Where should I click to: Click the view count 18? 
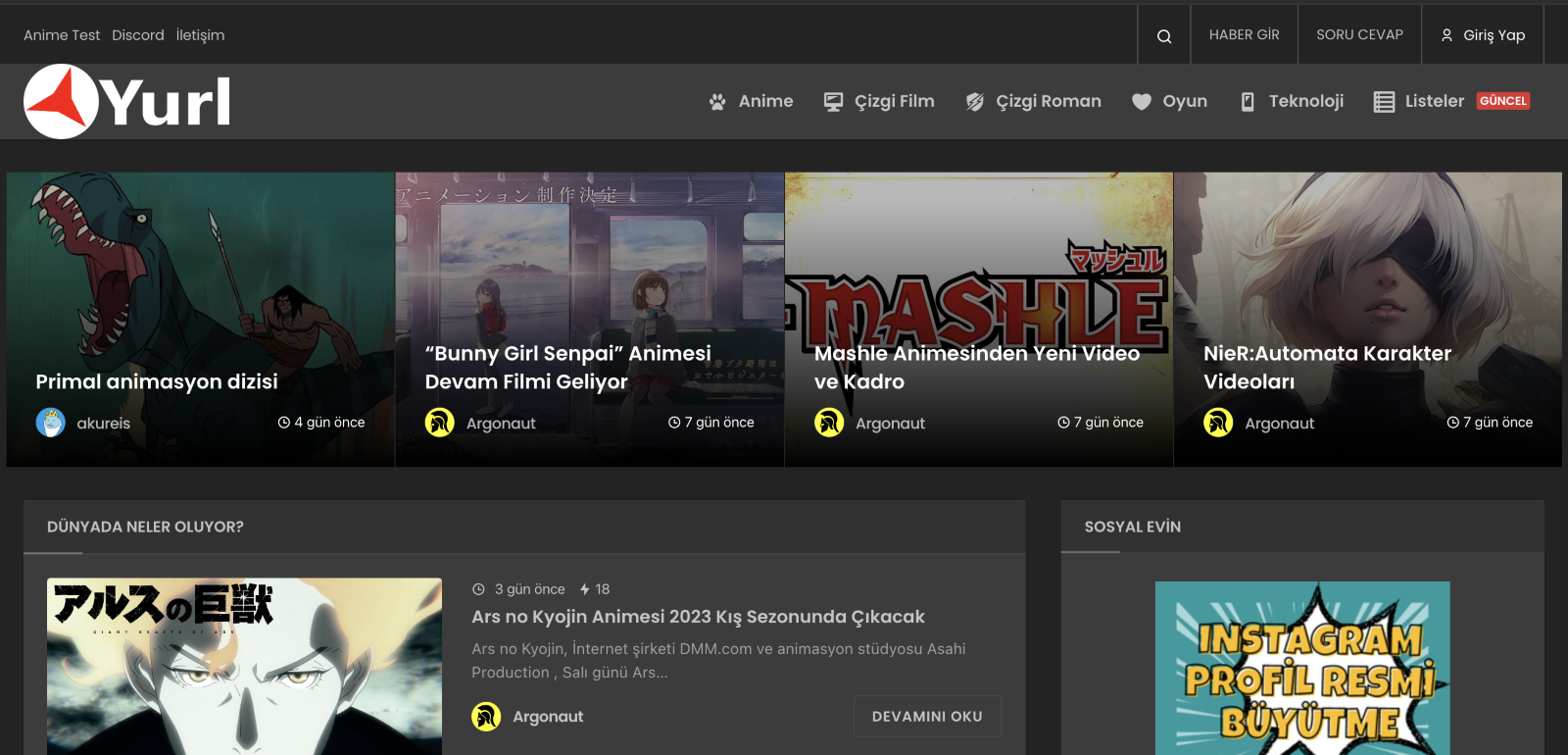click(603, 589)
